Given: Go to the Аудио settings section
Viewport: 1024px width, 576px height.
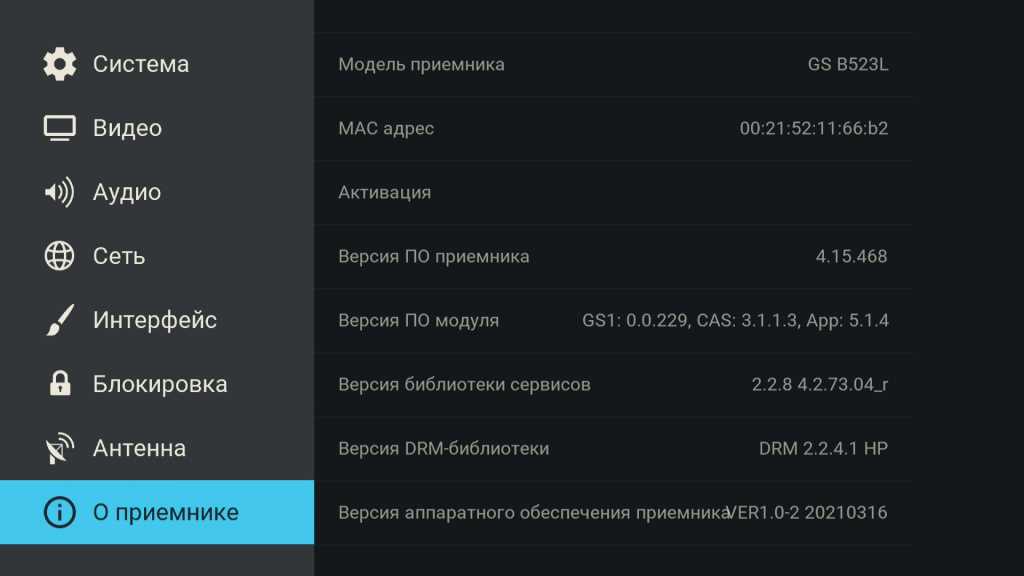Looking at the screenshot, I should tap(127, 192).
